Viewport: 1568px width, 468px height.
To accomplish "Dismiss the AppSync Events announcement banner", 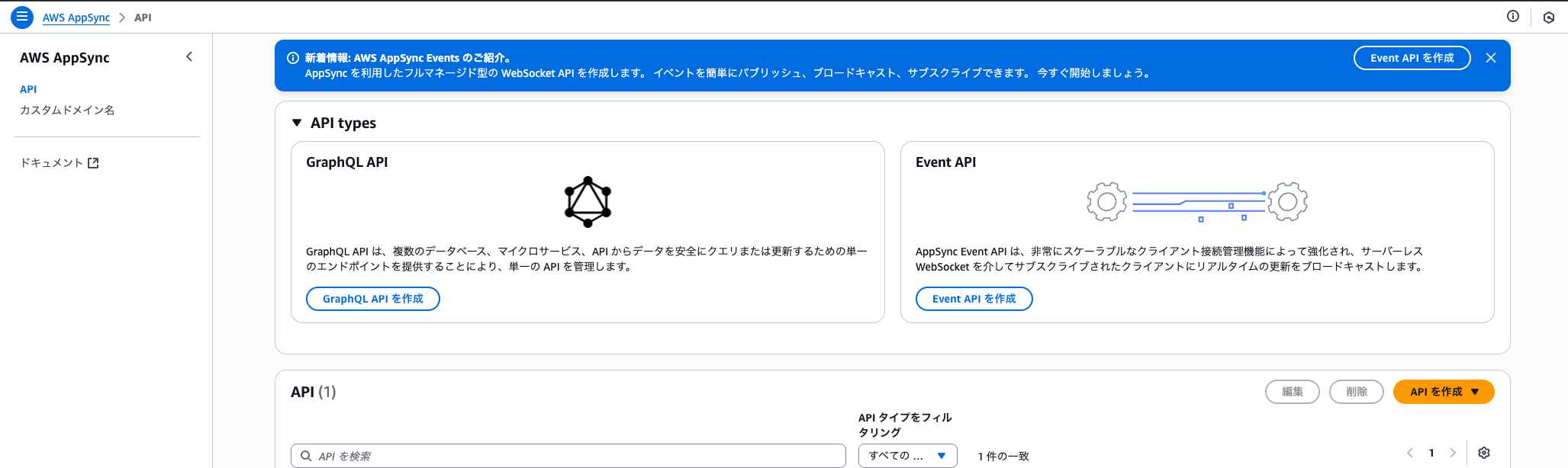I will 1490,58.
